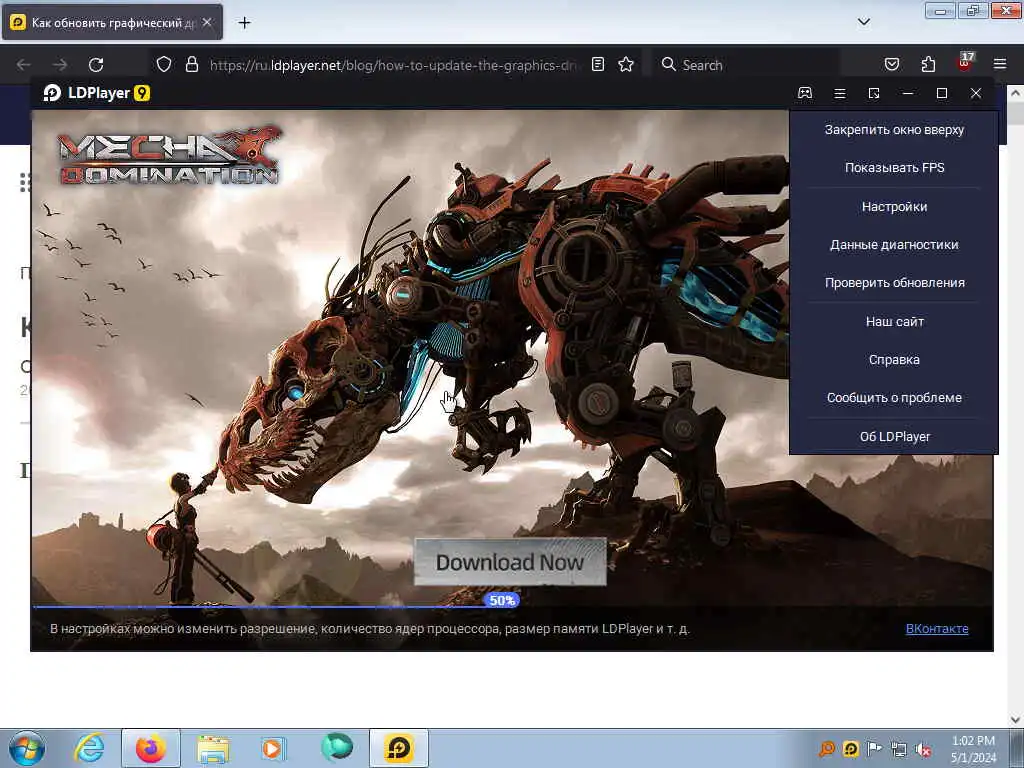The height and width of the screenshot is (768, 1024).
Task: Open Firefox tracking protection shield
Action: point(164,64)
